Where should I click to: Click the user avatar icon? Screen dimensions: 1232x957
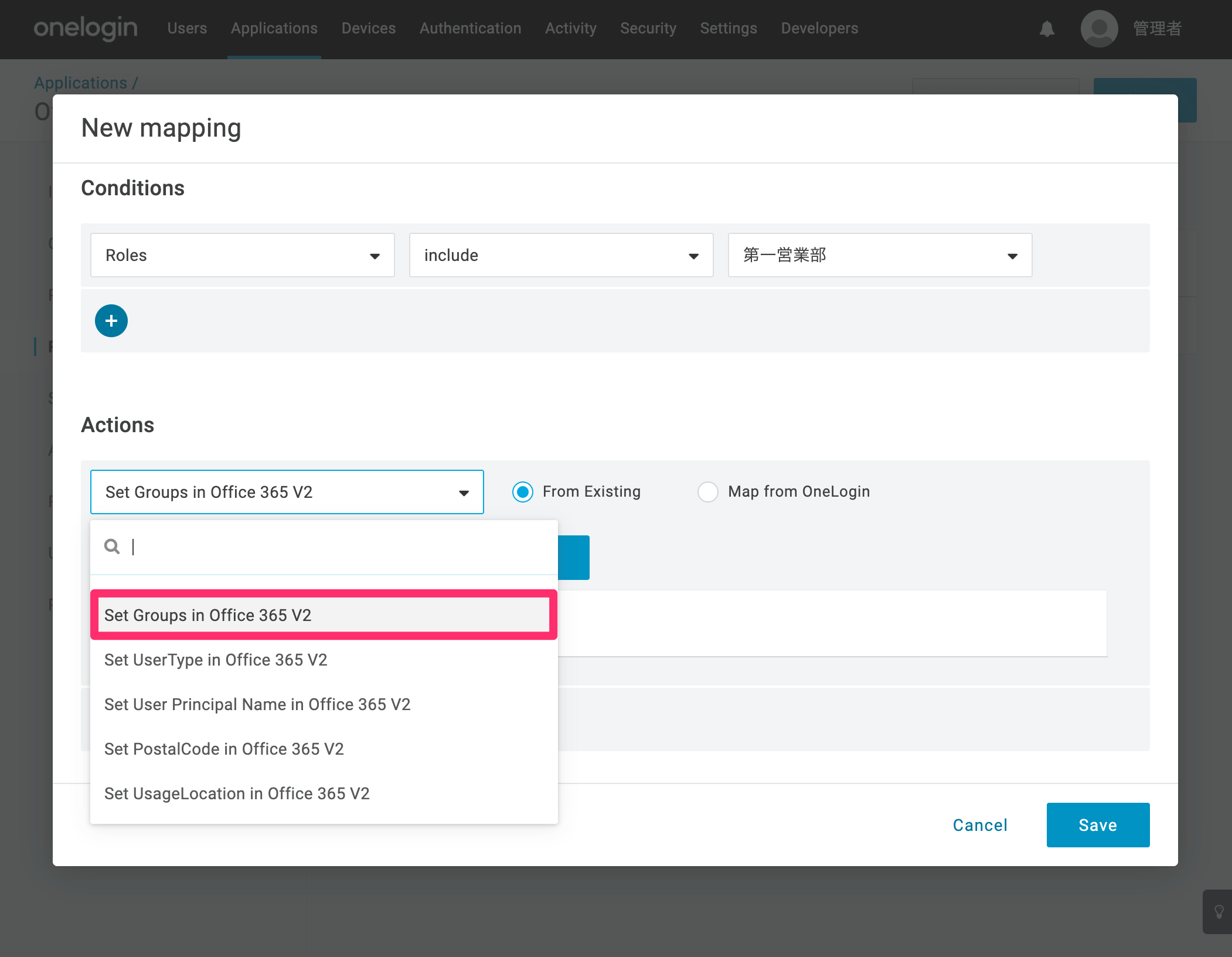click(x=1099, y=29)
